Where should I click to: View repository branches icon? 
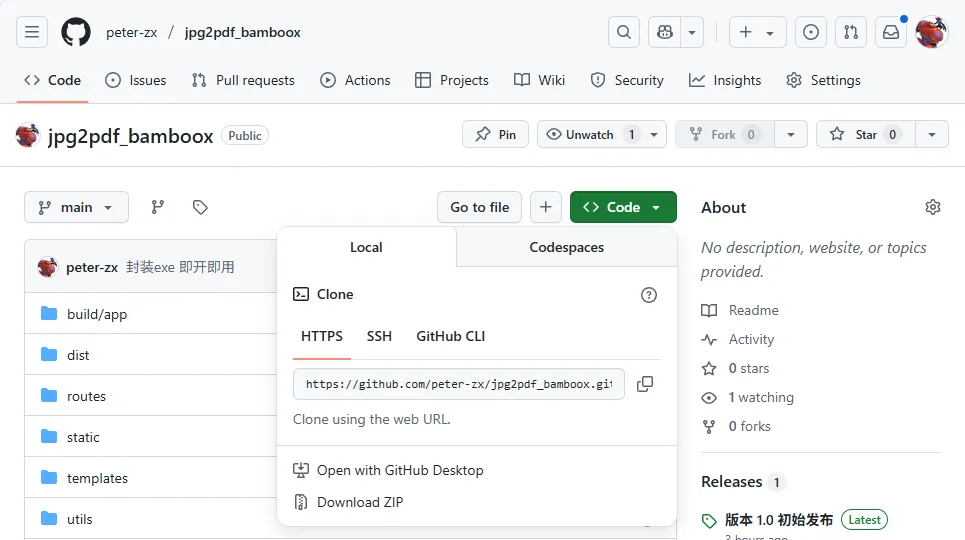coord(158,207)
